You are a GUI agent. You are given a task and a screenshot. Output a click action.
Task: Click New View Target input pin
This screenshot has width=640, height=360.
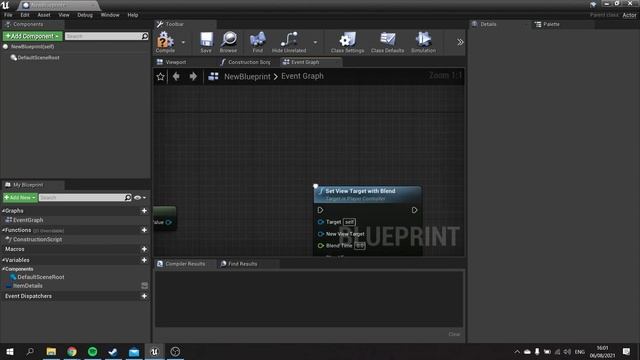tap(321, 234)
